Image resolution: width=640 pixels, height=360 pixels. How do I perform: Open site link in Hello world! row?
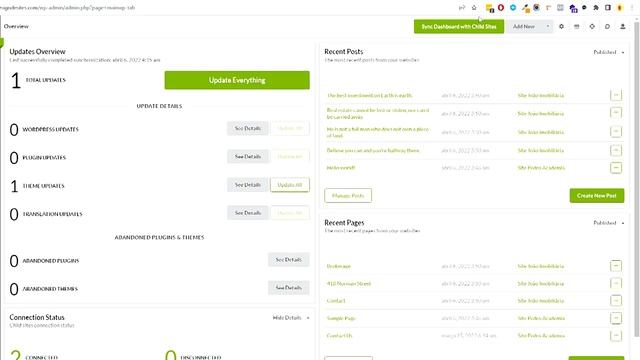541,168
